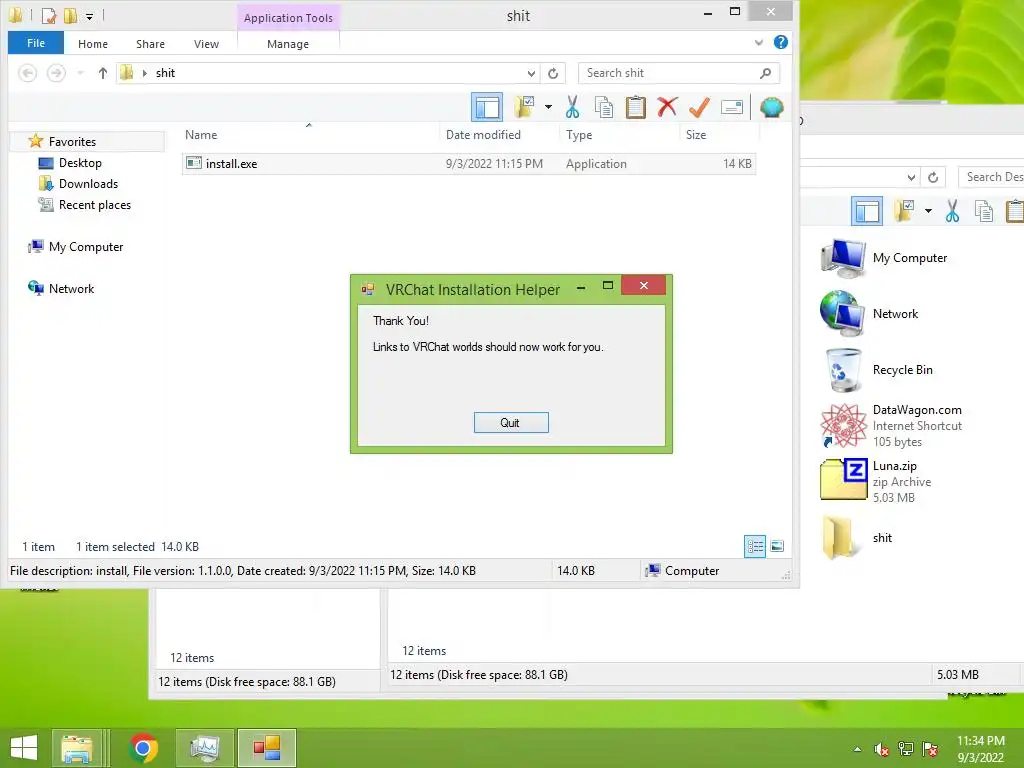Open the address bar history dropdown in shit window
This screenshot has width=1024, height=768.
(531, 73)
